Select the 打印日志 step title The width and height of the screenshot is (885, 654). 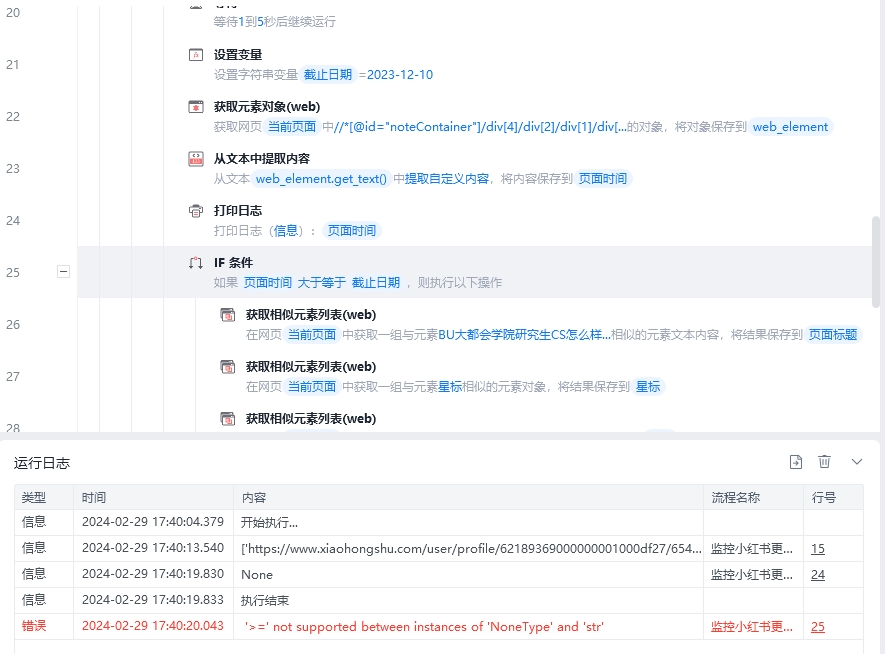(x=238, y=210)
